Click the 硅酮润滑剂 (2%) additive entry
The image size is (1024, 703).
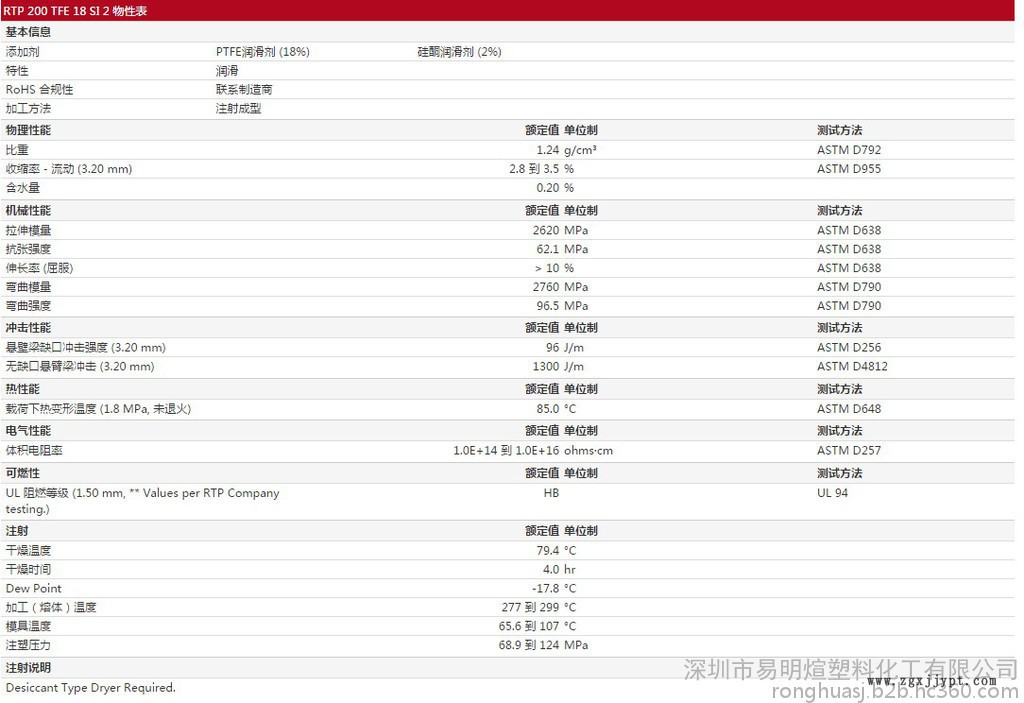pos(459,51)
